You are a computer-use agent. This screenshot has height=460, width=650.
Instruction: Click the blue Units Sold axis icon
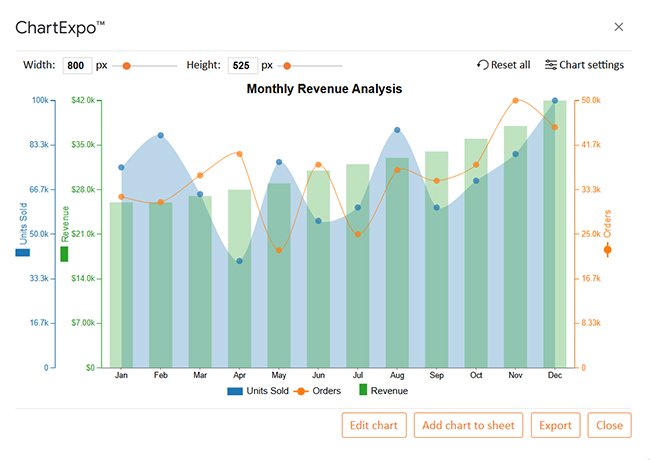coord(22,253)
